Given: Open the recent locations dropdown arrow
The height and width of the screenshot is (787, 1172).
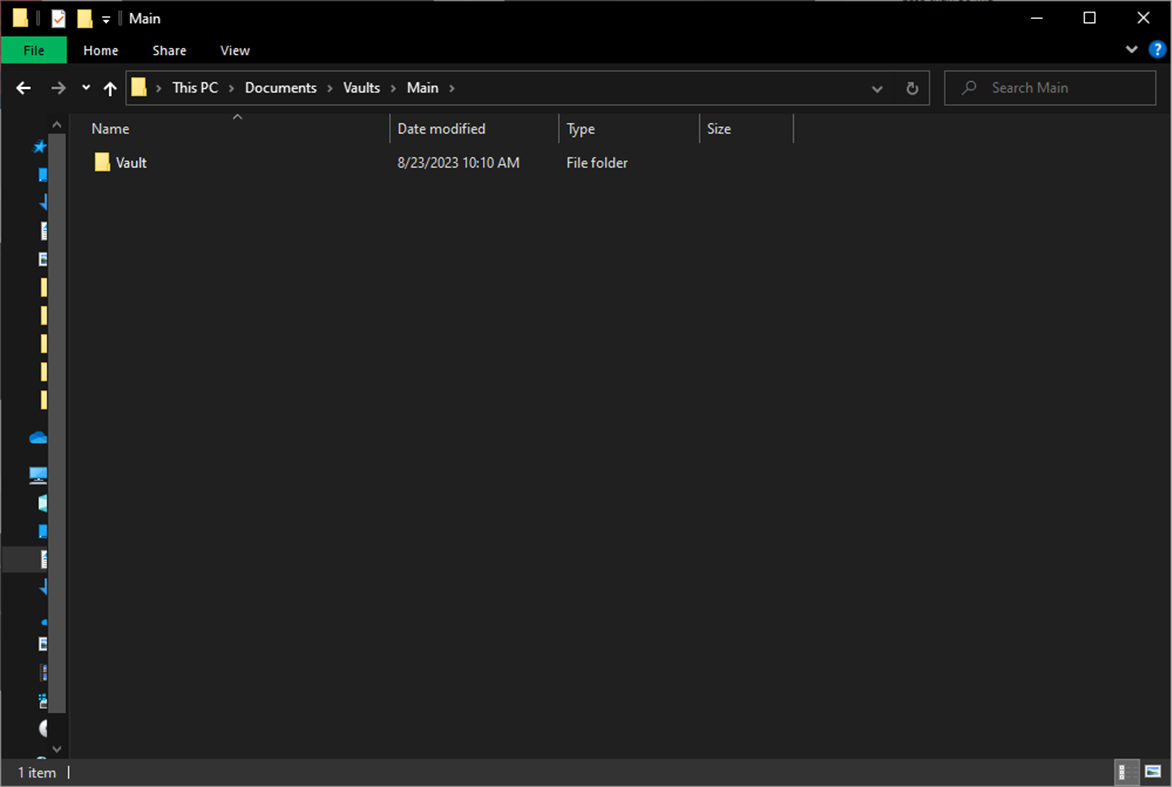Looking at the screenshot, I should tap(85, 88).
